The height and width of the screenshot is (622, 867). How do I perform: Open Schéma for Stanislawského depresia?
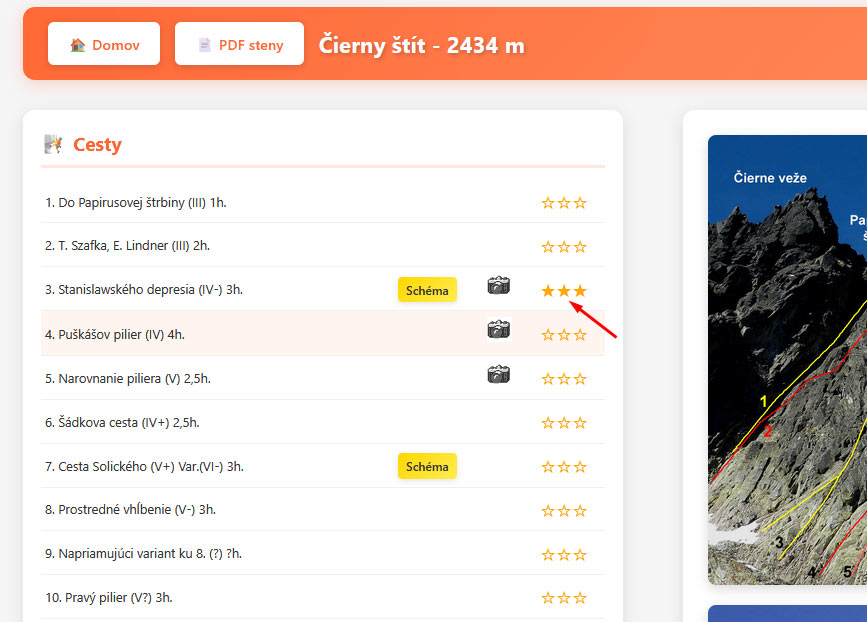coord(427,290)
